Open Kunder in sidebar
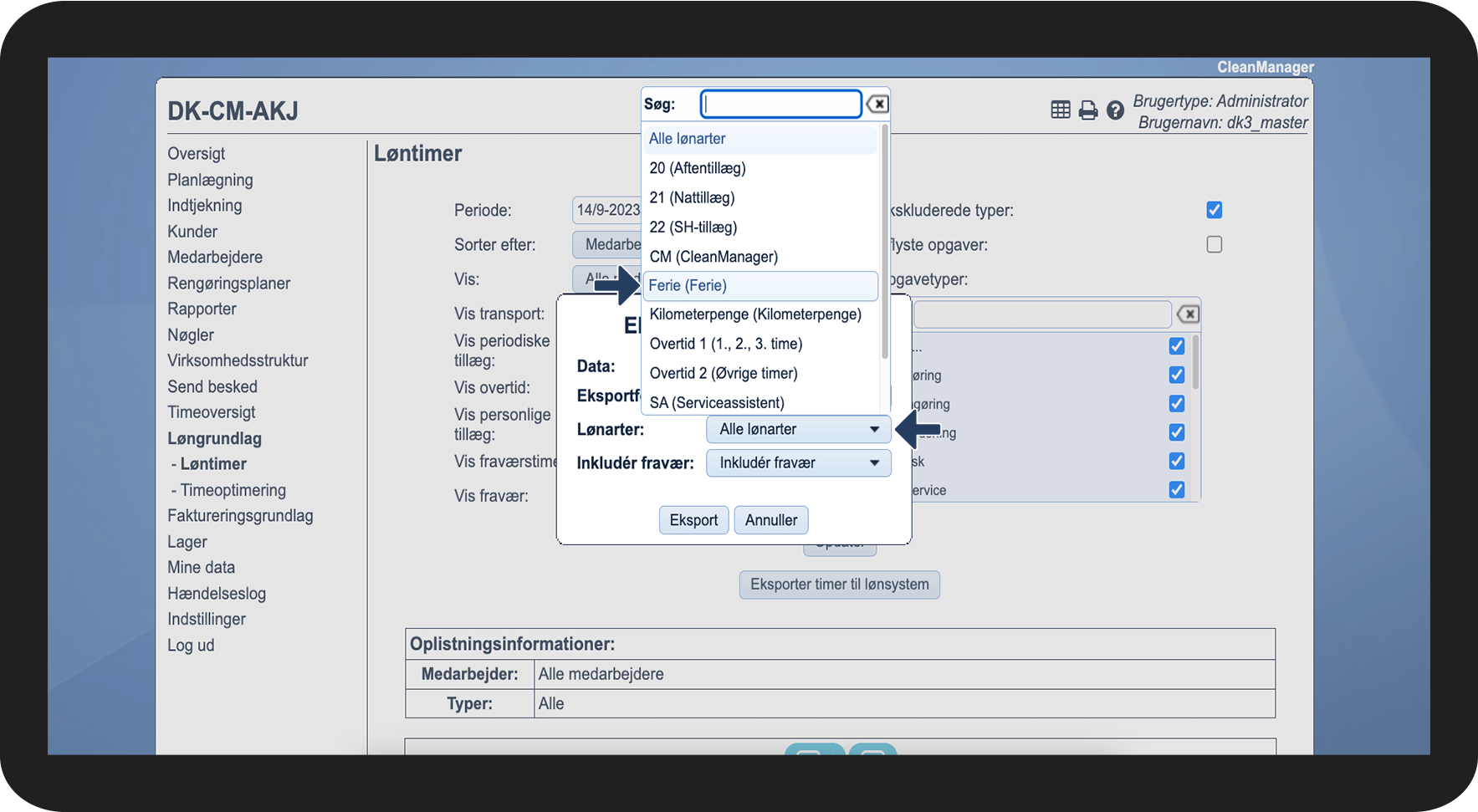Viewport: 1478px width, 812px height. [x=192, y=232]
